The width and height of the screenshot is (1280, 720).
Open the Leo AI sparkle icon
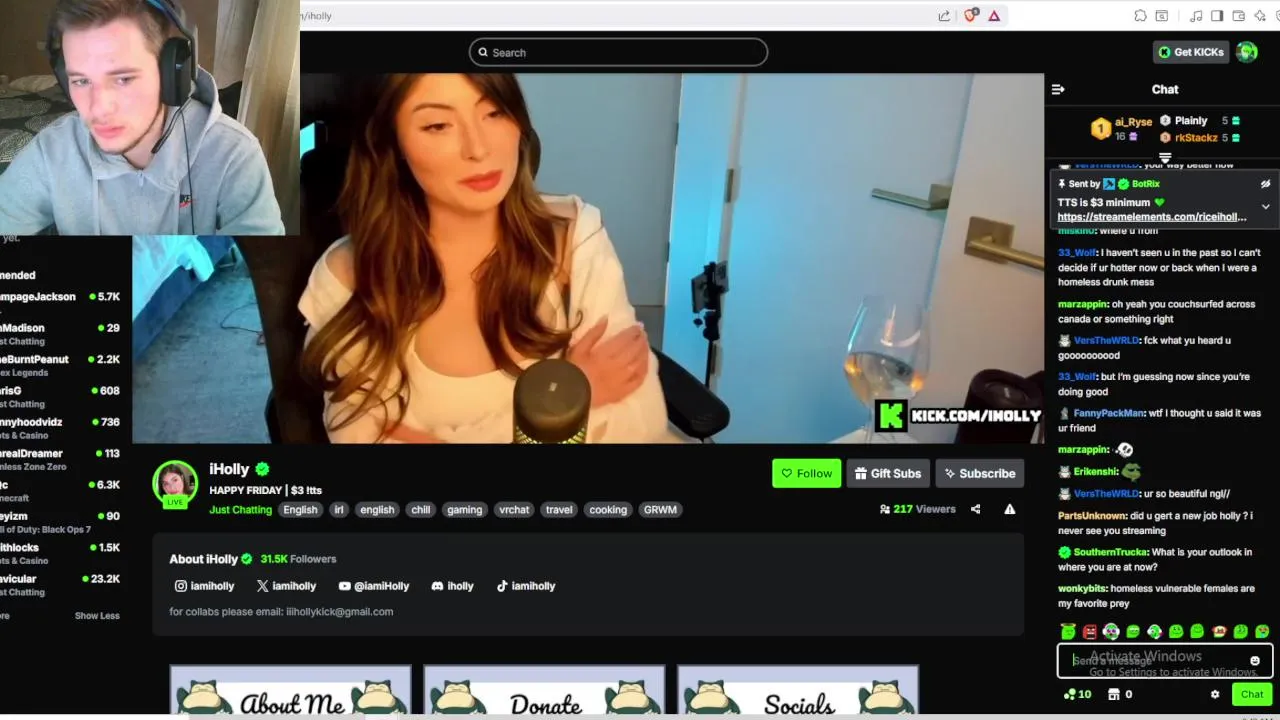tap(1260, 16)
